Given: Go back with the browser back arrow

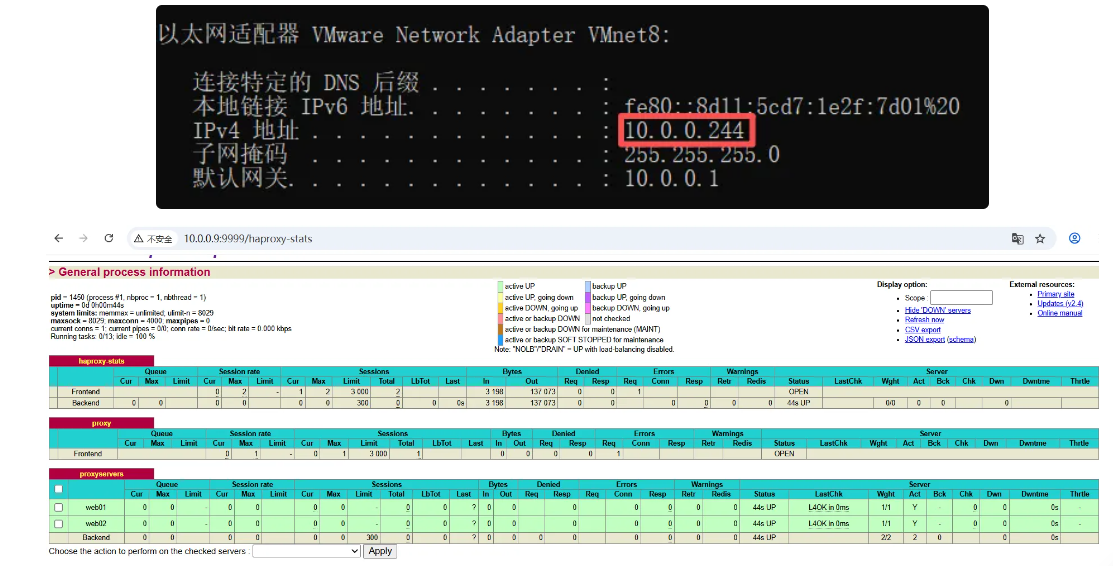Looking at the screenshot, I should pos(59,239).
